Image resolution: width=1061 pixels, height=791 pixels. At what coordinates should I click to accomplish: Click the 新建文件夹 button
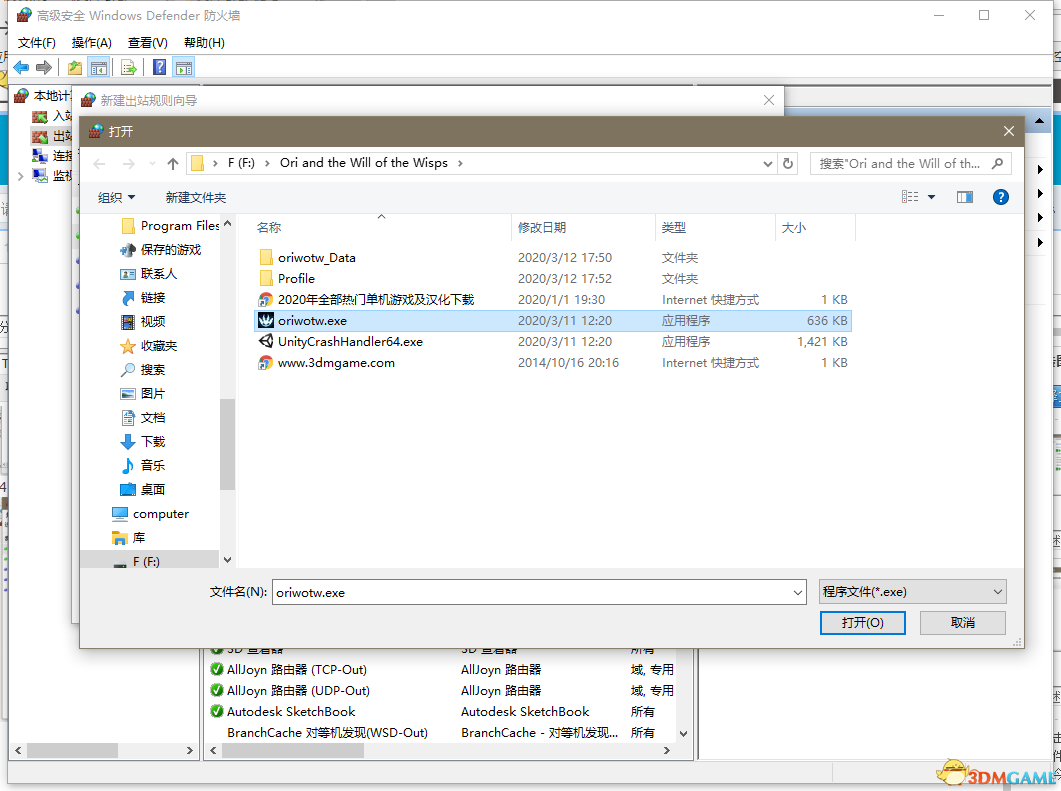tap(196, 197)
